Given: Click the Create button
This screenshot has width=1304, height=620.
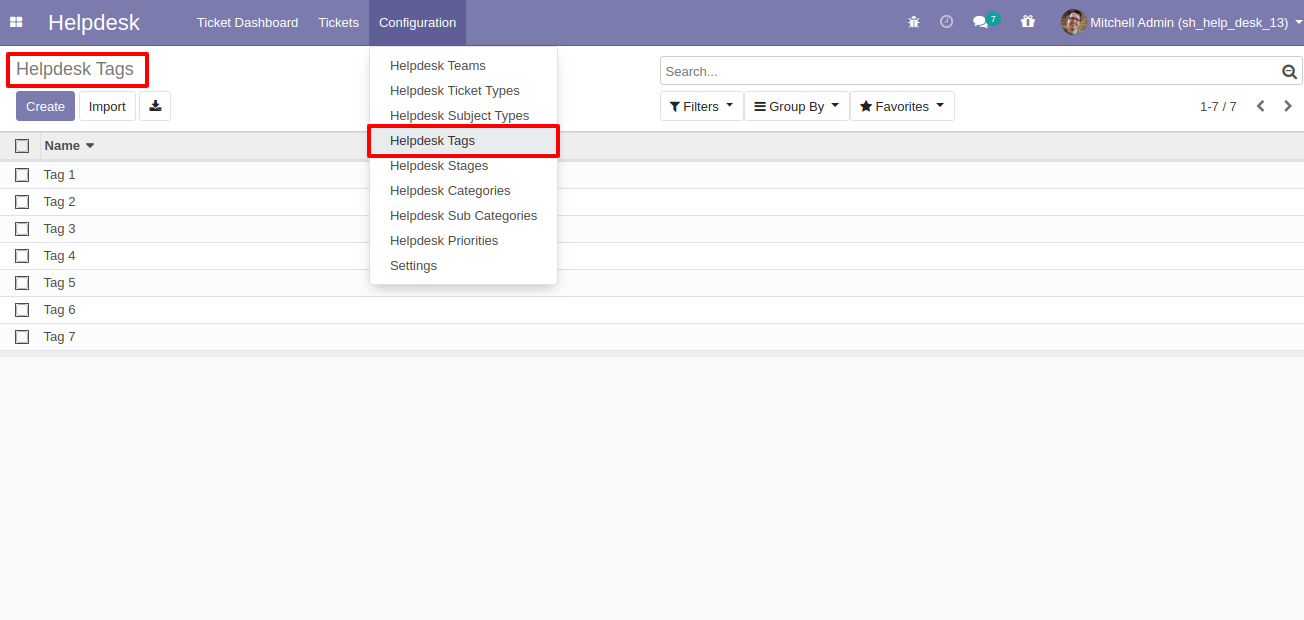Looking at the screenshot, I should click(x=45, y=106).
